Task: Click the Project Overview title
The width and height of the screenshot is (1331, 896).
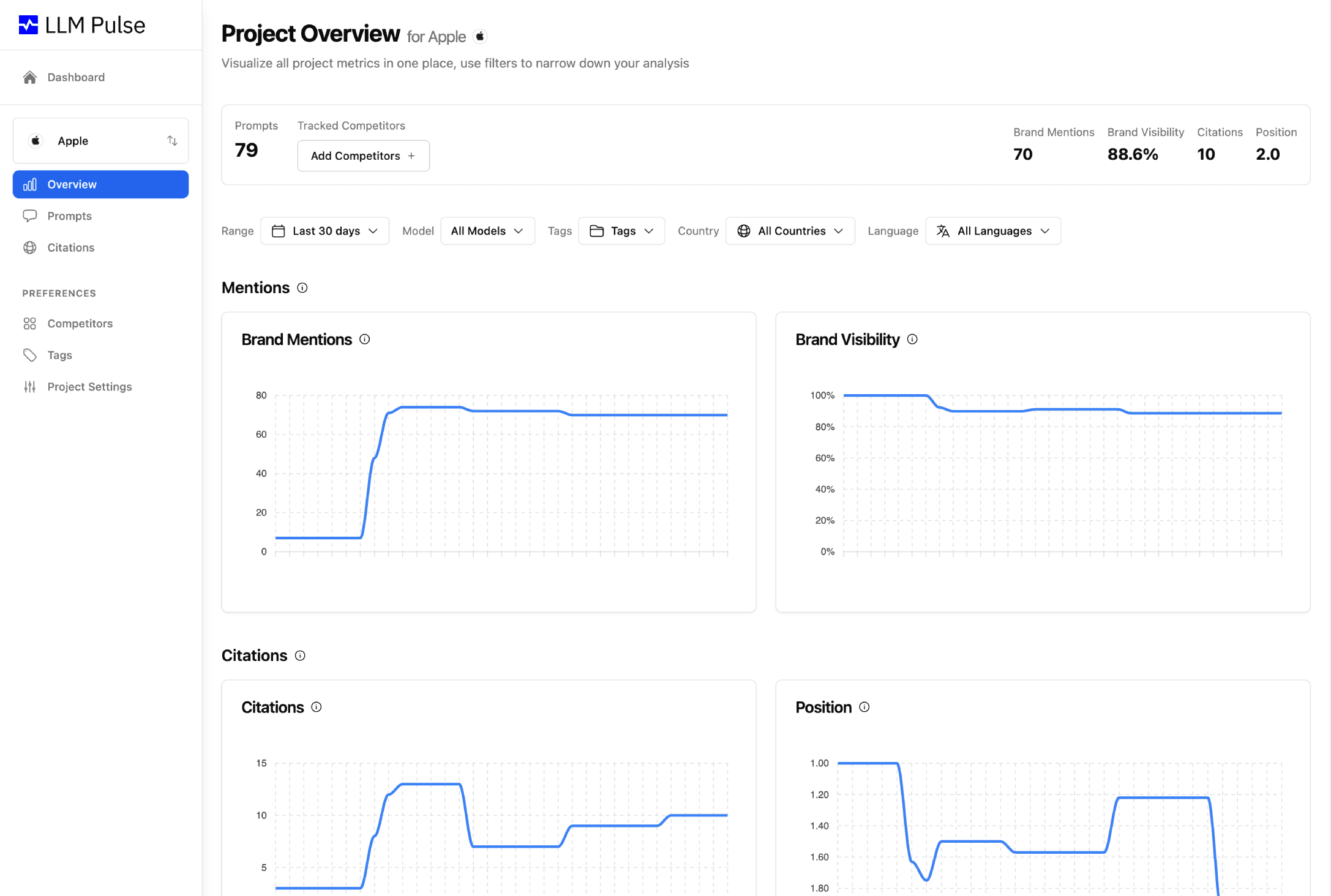Action: pos(310,34)
